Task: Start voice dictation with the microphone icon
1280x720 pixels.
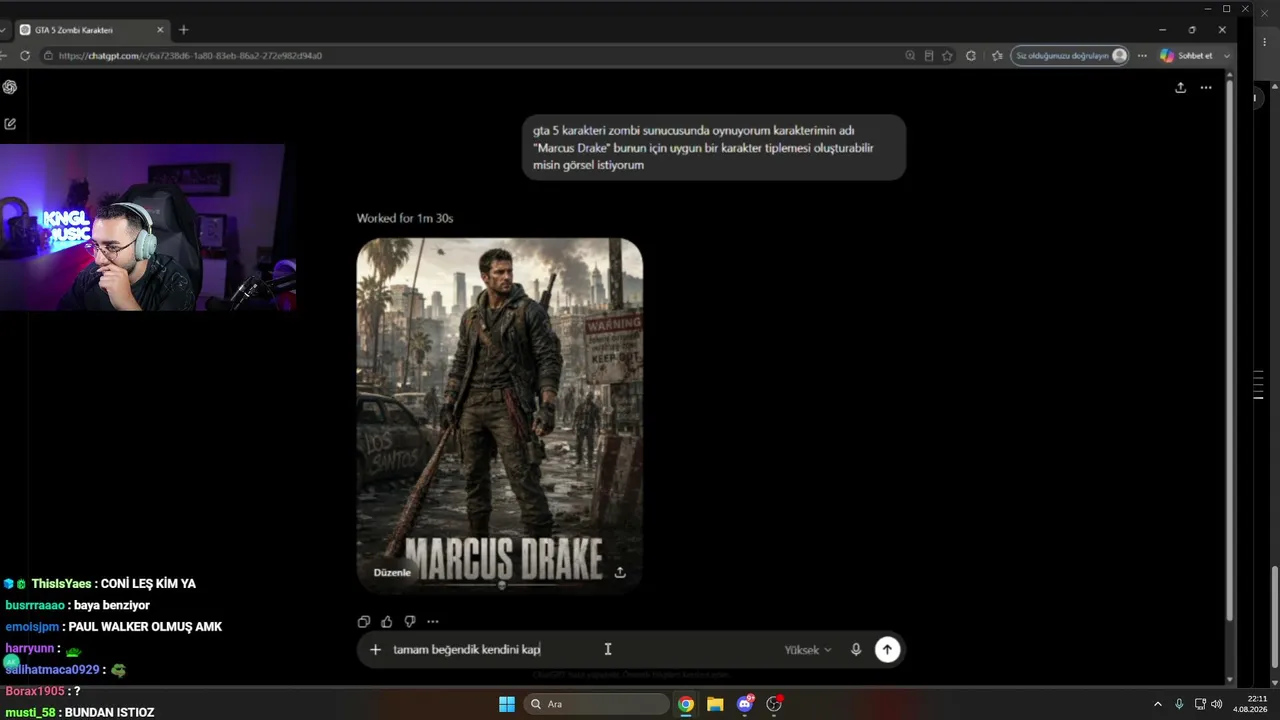Action: (x=856, y=650)
